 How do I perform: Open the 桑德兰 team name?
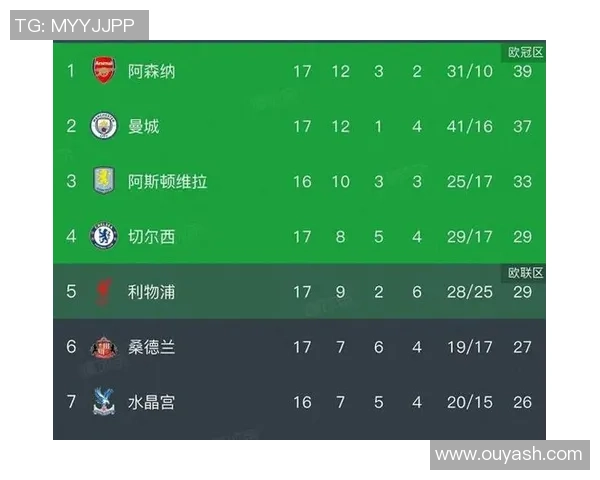tap(151, 347)
